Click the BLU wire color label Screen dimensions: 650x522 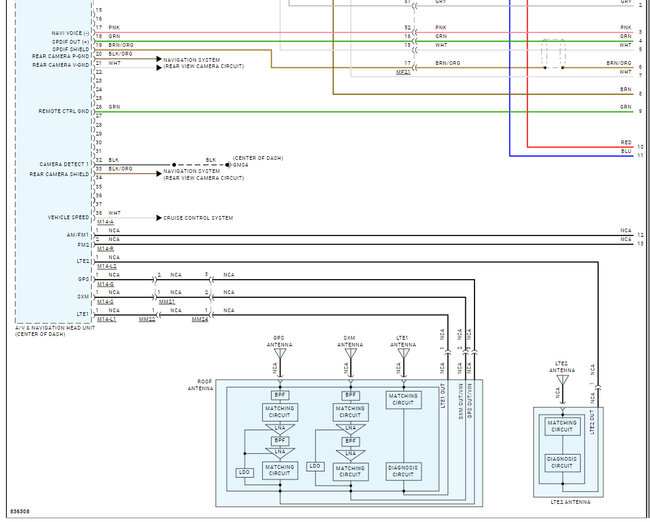tap(626, 151)
